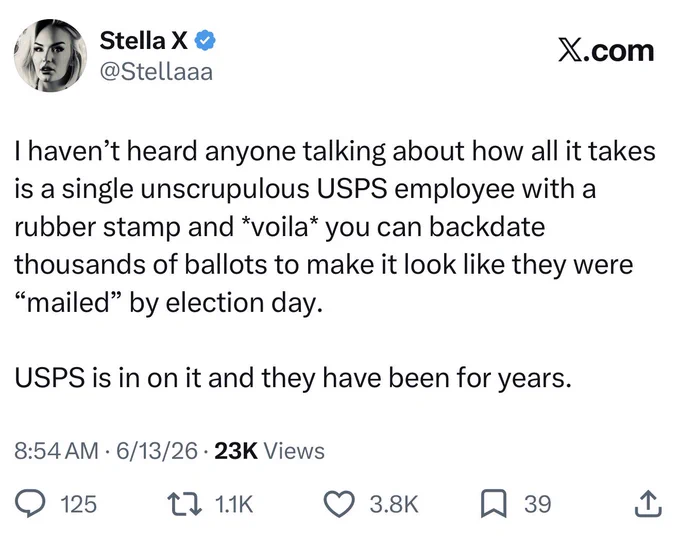The height and width of the screenshot is (548, 680).
Task: Click the 6/13/26 date
Action: (157, 451)
